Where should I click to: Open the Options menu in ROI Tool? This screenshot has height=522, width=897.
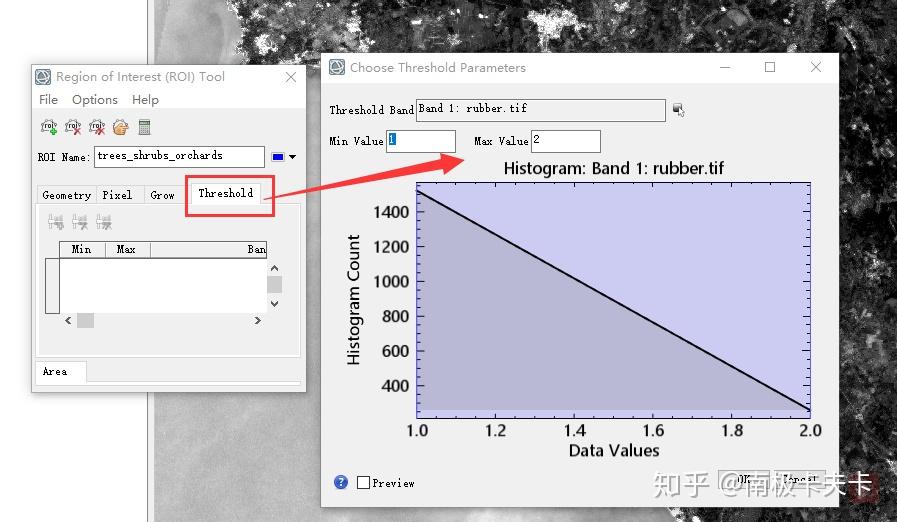[94, 100]
